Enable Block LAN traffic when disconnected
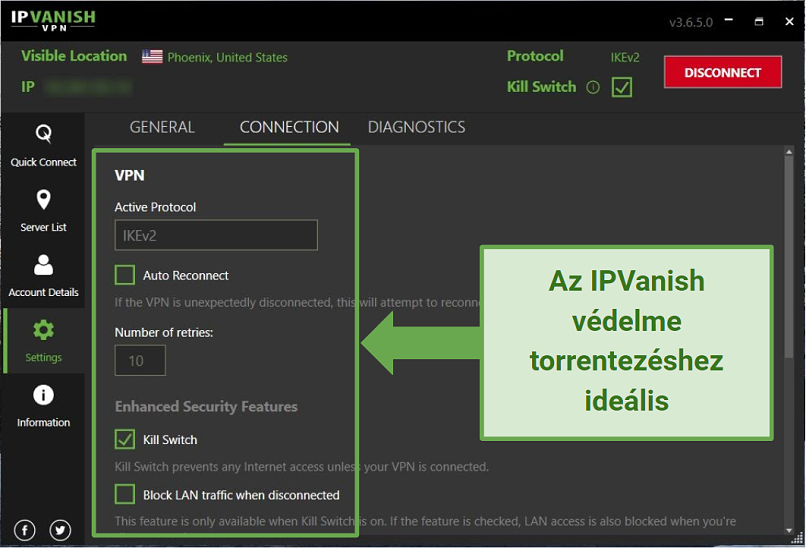Screen dimensions: 806x548 coord(125,495)
